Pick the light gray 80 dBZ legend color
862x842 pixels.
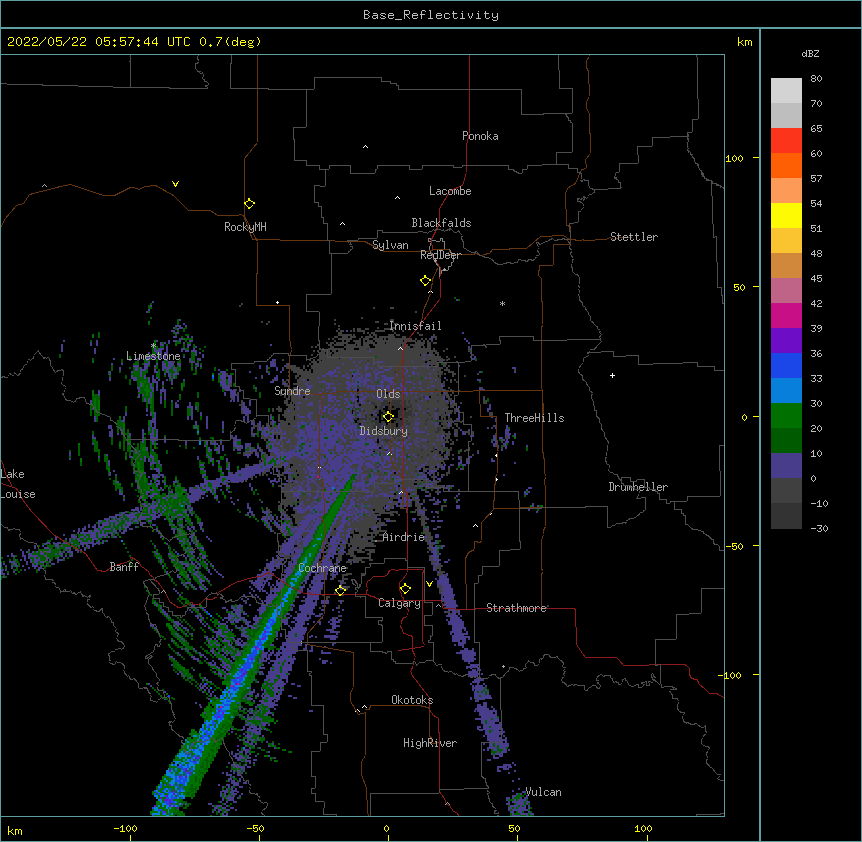point(786,91)
